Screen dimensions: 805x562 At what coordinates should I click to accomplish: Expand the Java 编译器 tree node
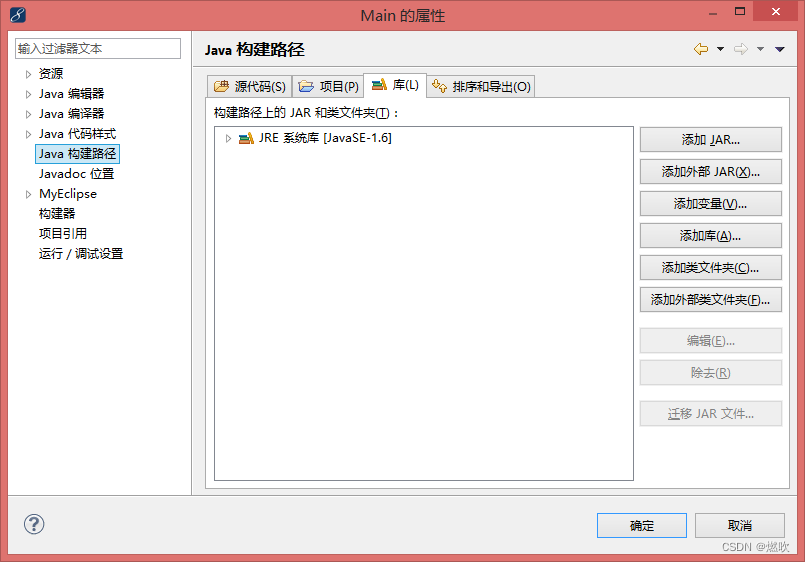[x=28, y=114]
